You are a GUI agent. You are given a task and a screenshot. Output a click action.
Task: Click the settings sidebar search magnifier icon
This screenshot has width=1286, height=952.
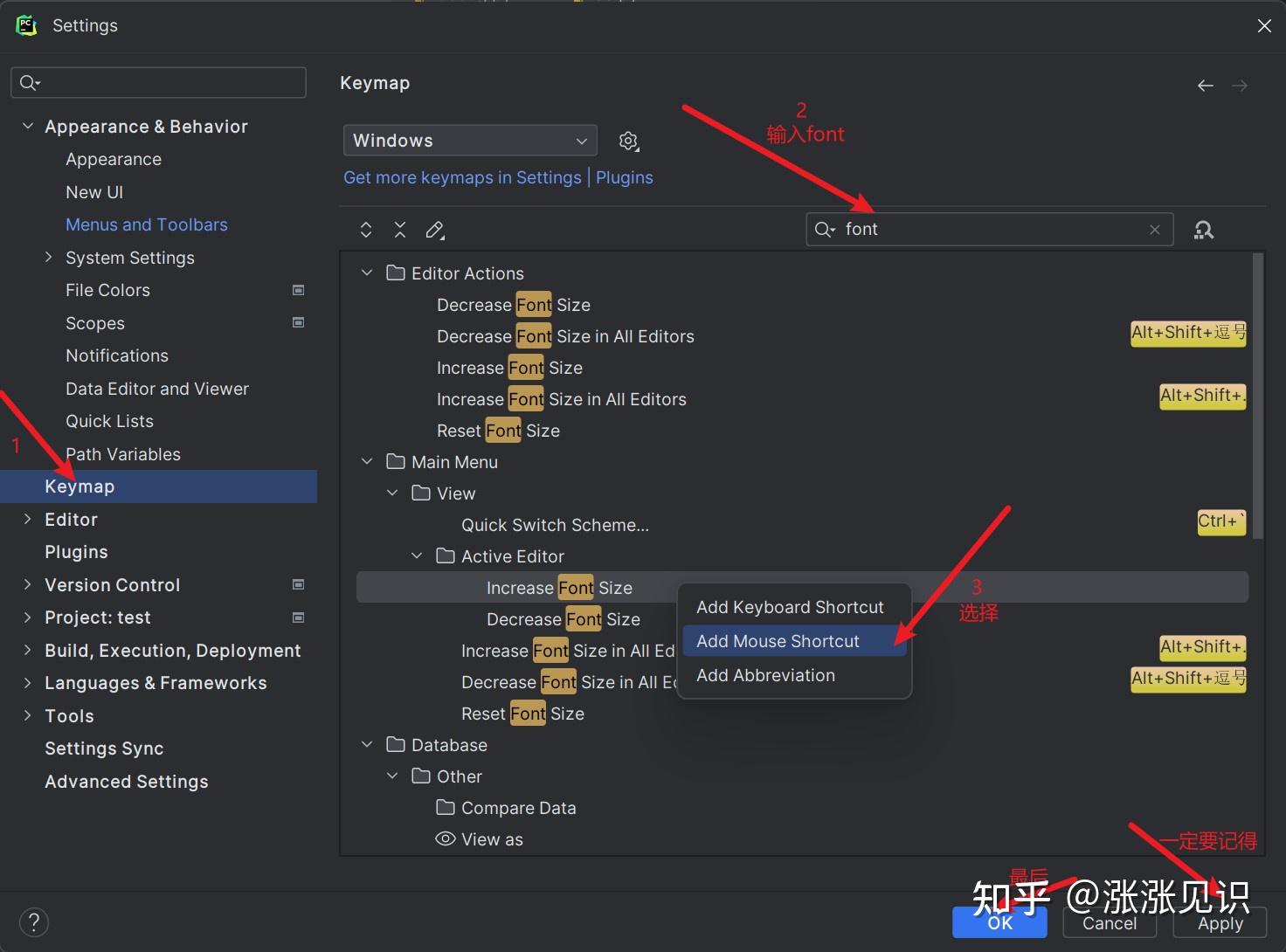pyautogui.click(x=30, y=82)
